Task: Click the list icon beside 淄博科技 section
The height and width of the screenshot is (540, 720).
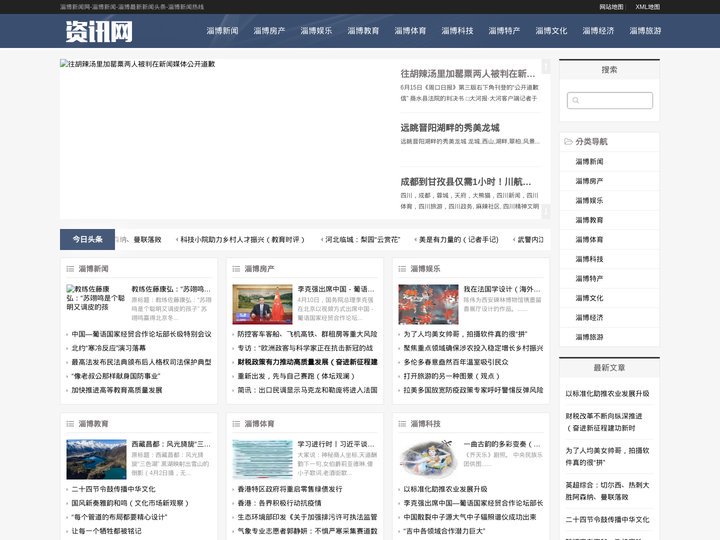Action: (x=402, y=424)
